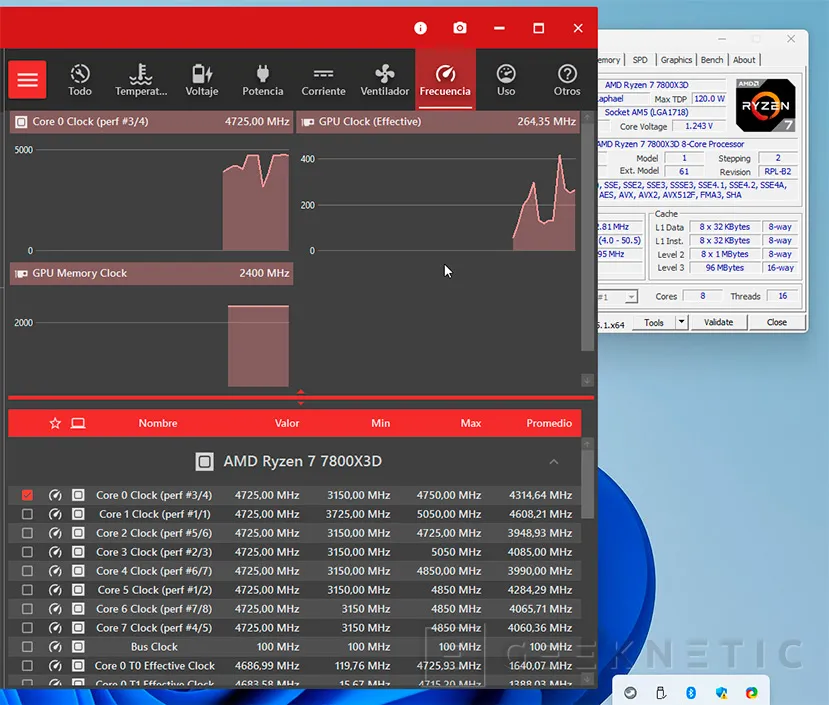Open the red hamburger menu

pyautogui.click(x=27, y=80)
